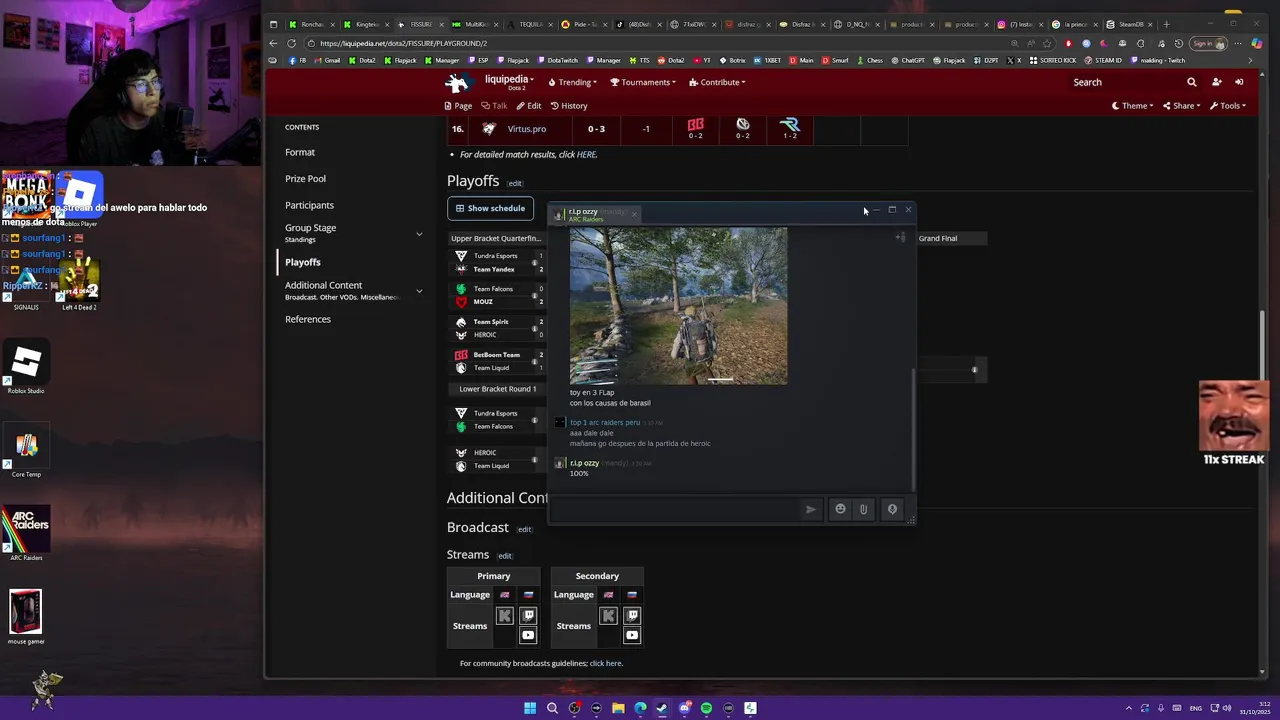Open the Theme dropdown
Image resolution: width=1280 pixels, height=720 pixels.
pyautogui.click(x=1132, y=106)
